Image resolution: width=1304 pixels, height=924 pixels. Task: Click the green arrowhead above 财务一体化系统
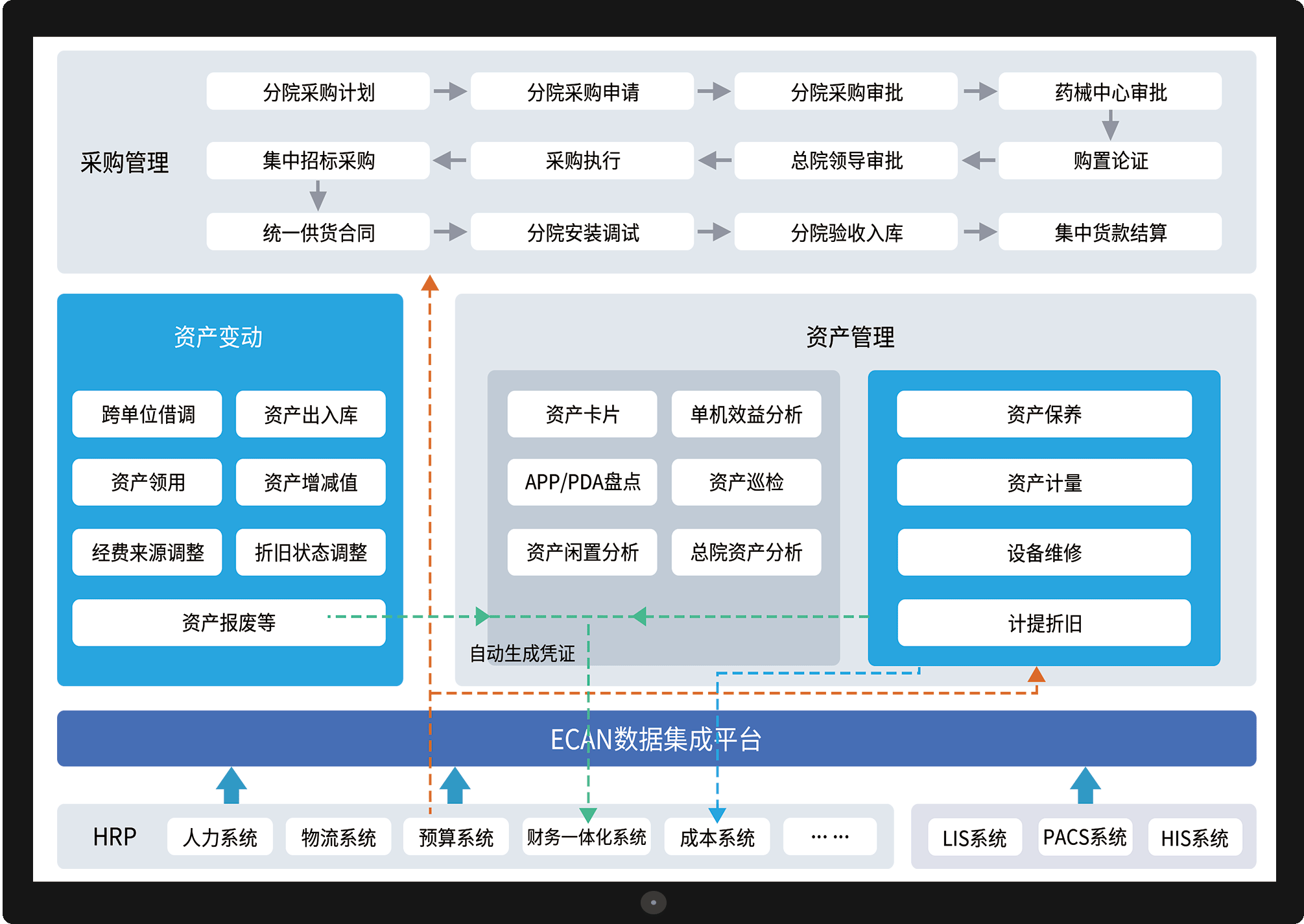coord(587,814)
